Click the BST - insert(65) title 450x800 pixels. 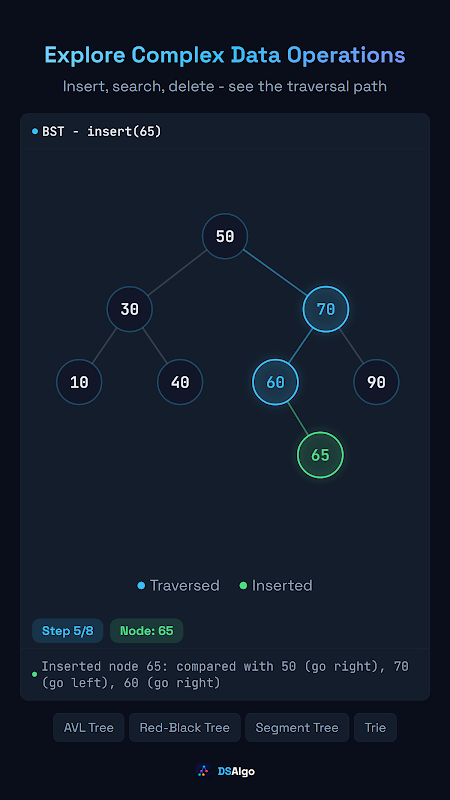click(x=102, y=132)
